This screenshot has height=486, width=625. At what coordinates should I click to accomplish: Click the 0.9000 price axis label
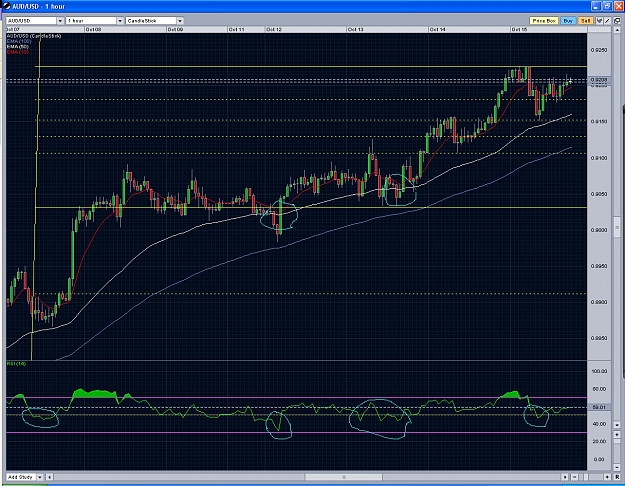(599, 230)
